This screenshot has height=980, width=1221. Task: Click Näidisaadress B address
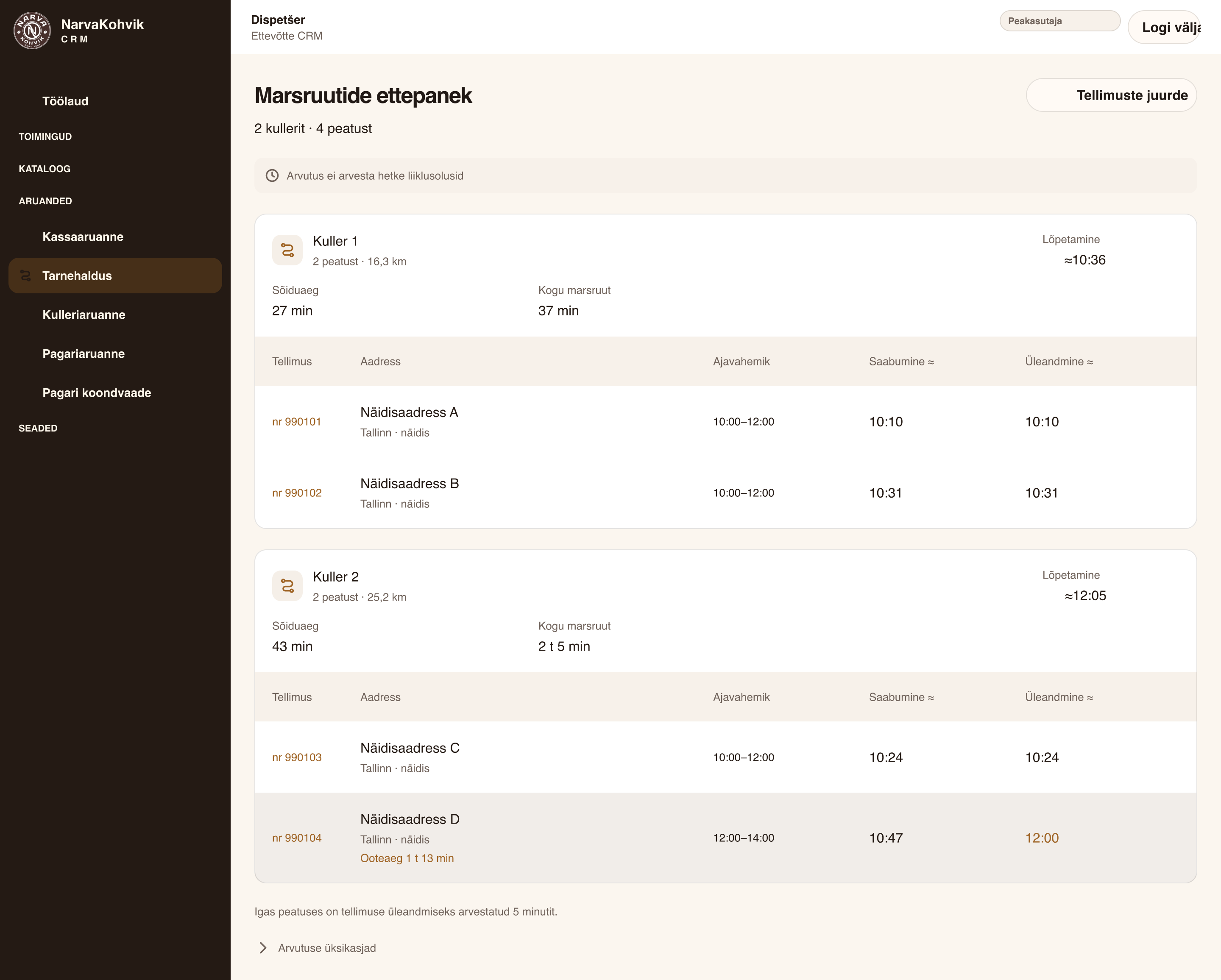(410, 484)
